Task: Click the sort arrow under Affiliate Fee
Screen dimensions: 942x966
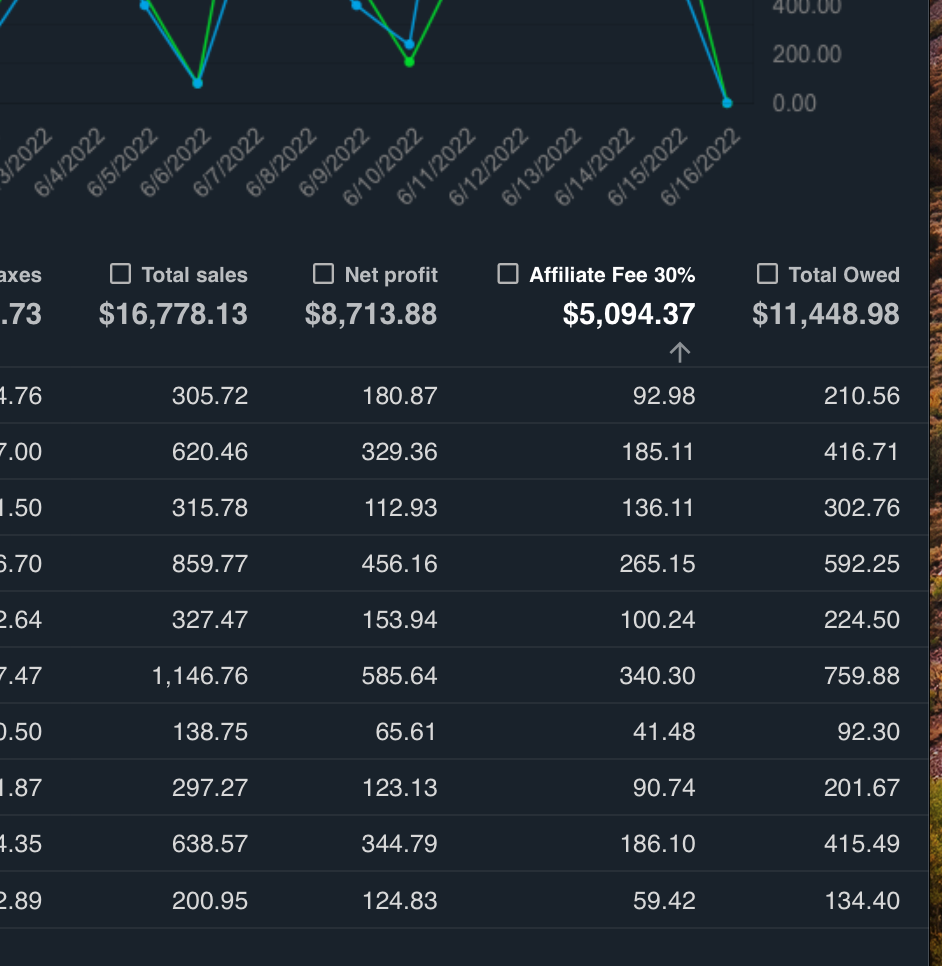Action: pos(680,352)
